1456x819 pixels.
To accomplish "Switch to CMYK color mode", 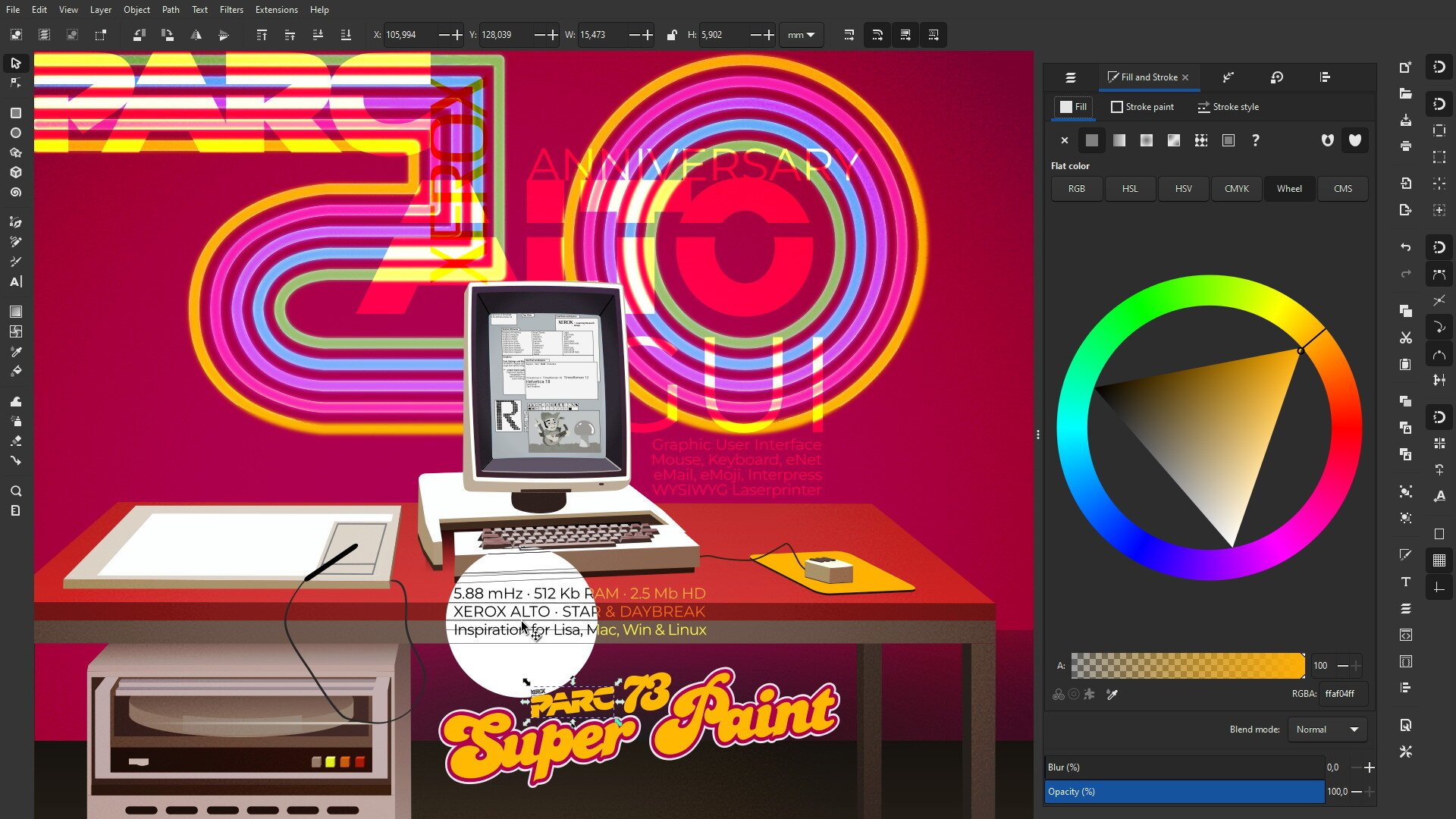I will 1236,189.
